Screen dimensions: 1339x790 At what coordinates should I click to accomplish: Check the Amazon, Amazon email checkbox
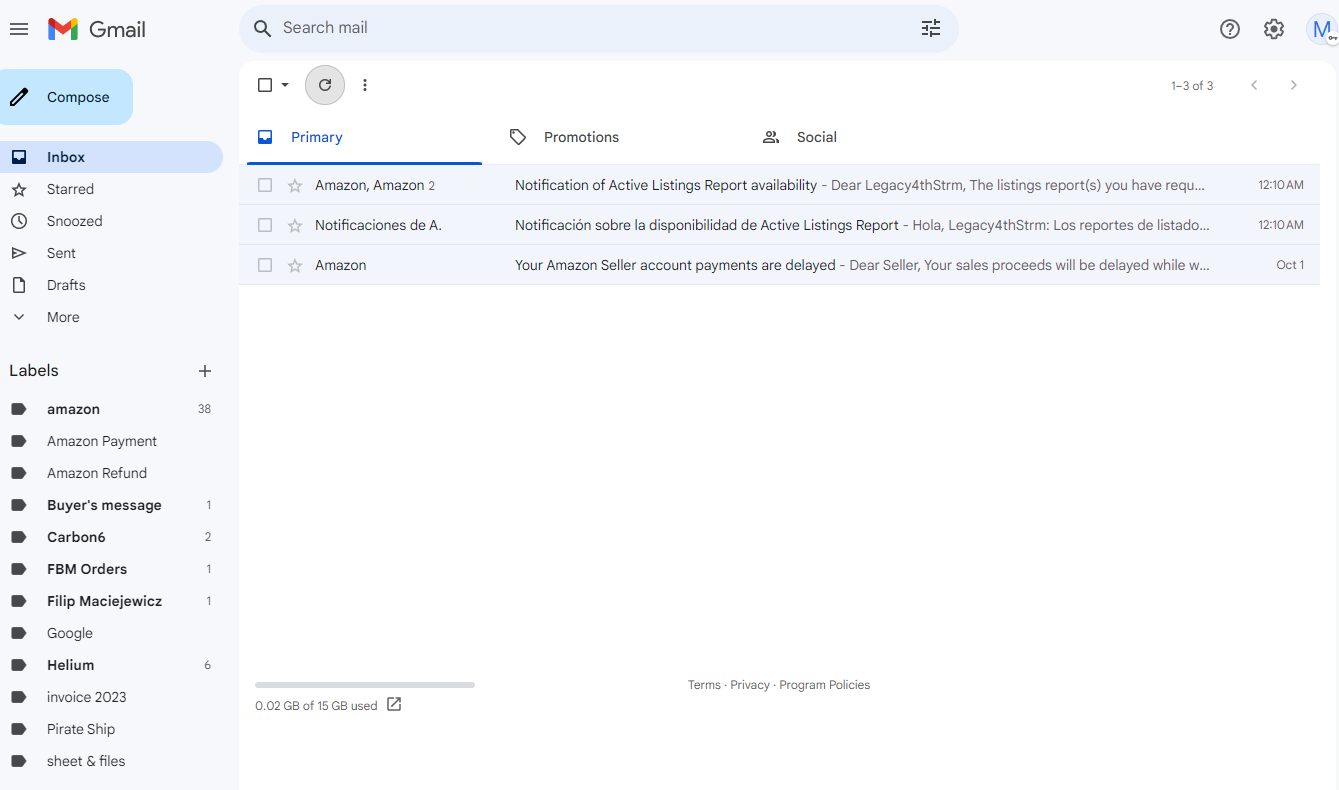click(x=265, y=185)
